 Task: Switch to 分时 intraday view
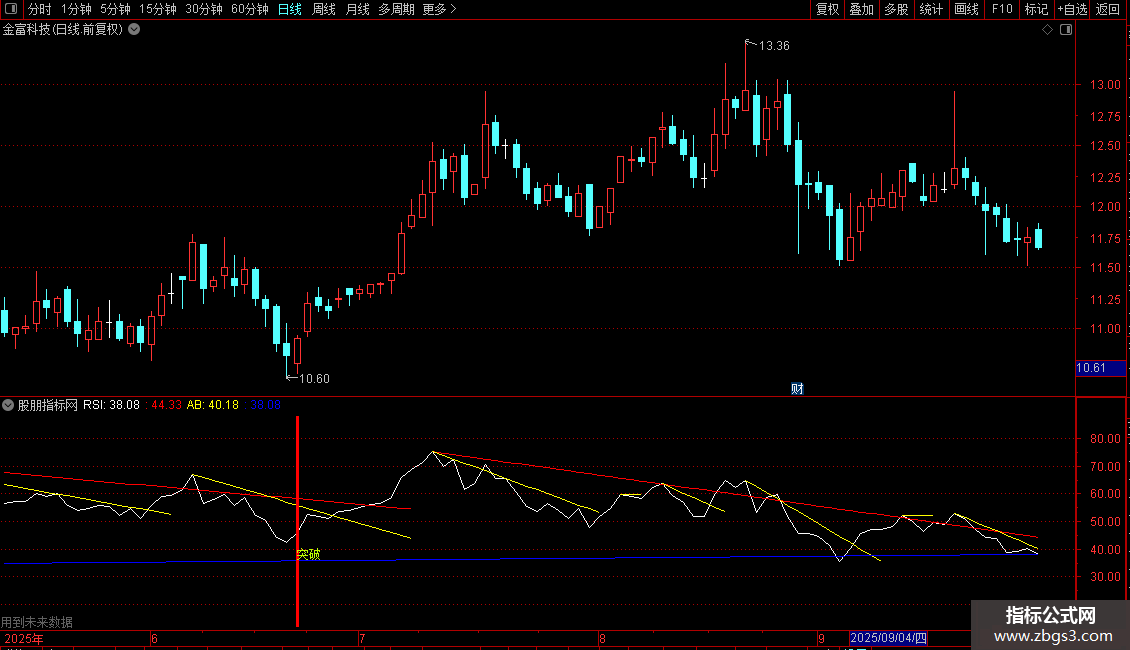coord(40,9)
